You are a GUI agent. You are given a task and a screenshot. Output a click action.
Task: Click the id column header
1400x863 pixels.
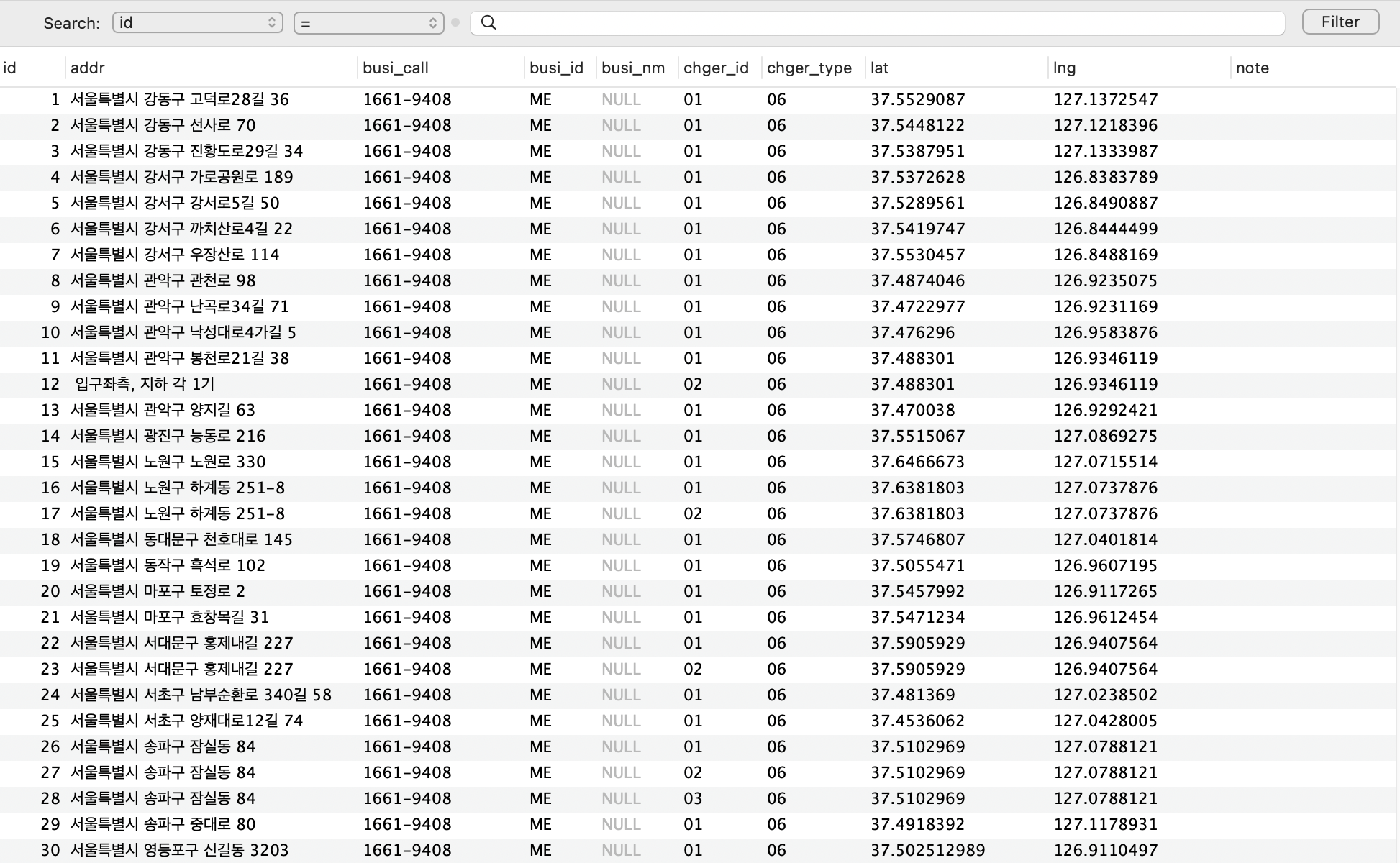point(10,68)
